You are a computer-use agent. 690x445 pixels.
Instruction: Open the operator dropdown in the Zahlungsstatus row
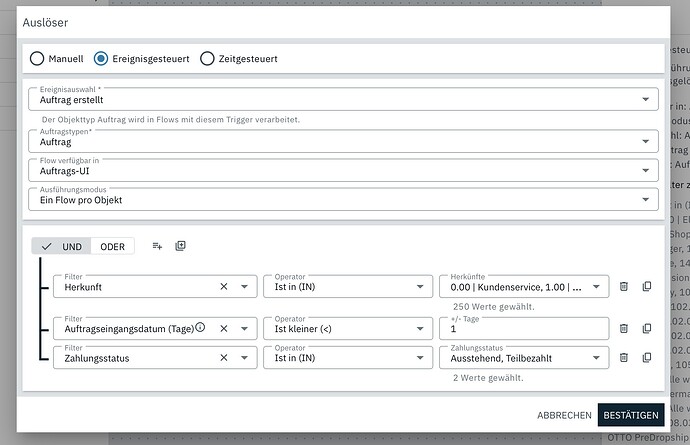(x=348, y=357)
